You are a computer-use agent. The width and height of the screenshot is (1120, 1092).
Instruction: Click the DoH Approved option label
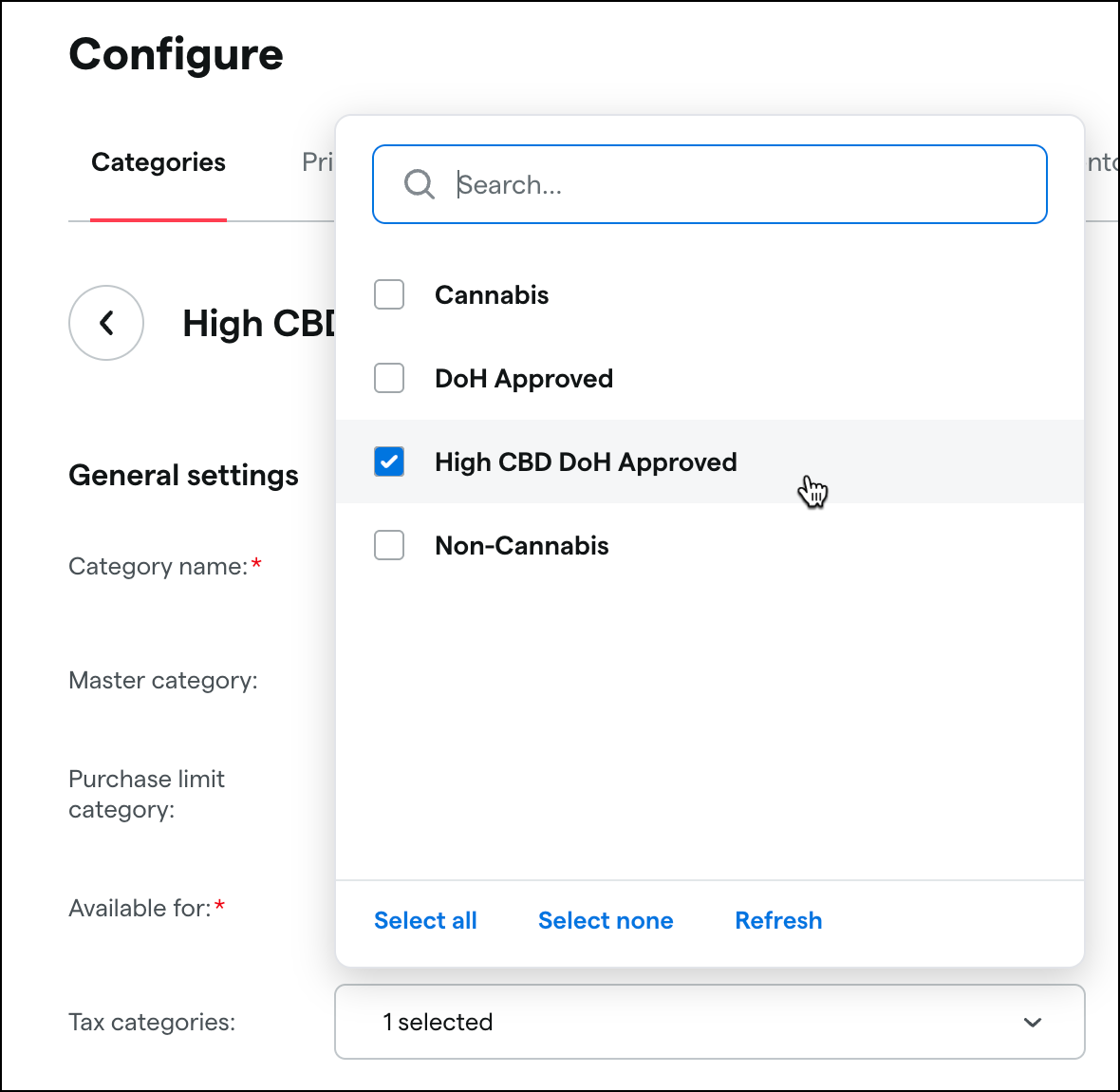click(x=524, y=379)
